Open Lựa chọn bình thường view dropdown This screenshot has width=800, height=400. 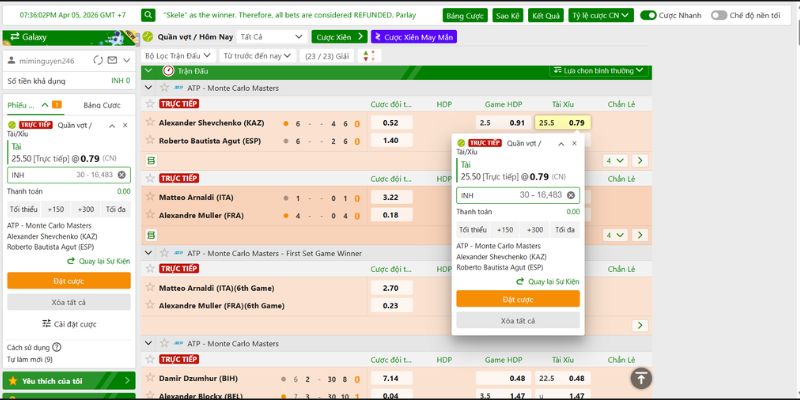pyautogui.click(x=598, y=71)
